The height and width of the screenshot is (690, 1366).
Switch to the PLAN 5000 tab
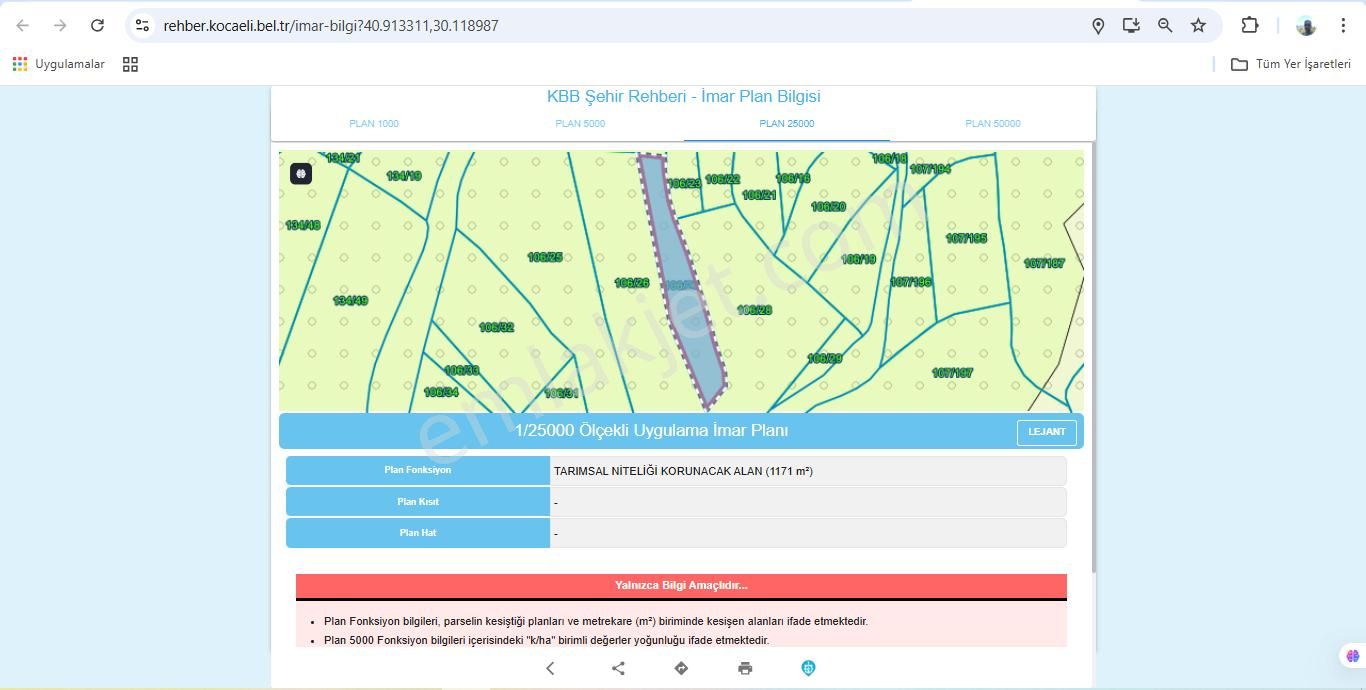580,124
